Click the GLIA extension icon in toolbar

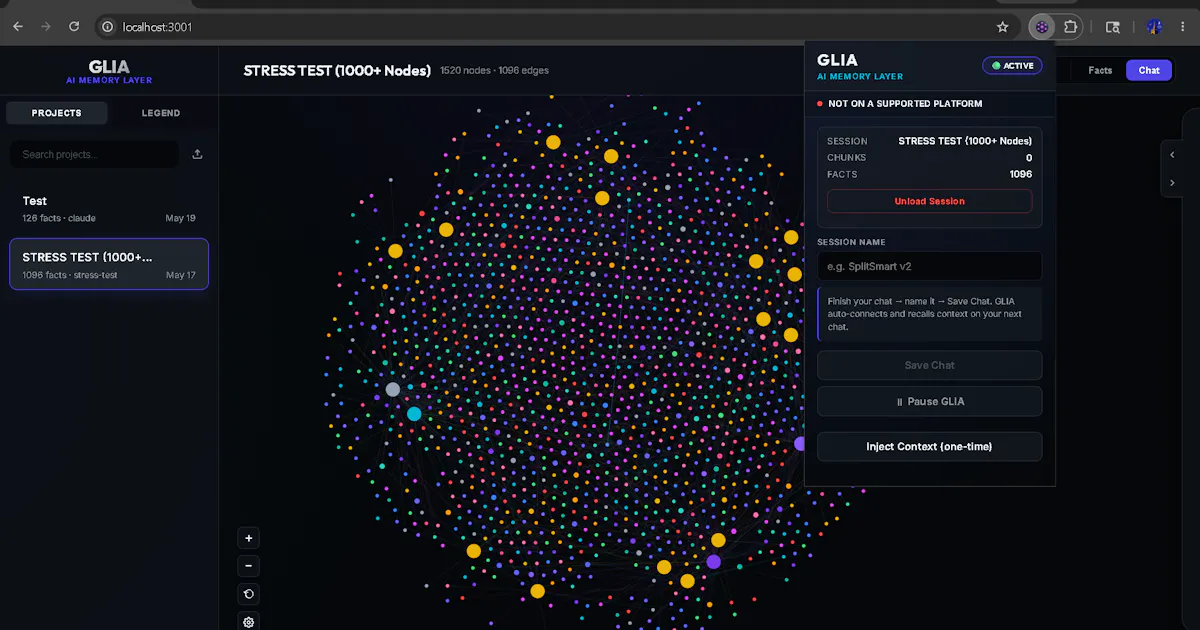click(1042, 27)
